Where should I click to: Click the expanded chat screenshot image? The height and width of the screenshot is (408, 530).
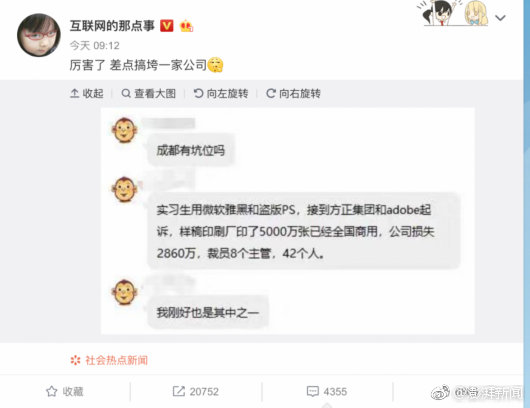coord(288,221)
